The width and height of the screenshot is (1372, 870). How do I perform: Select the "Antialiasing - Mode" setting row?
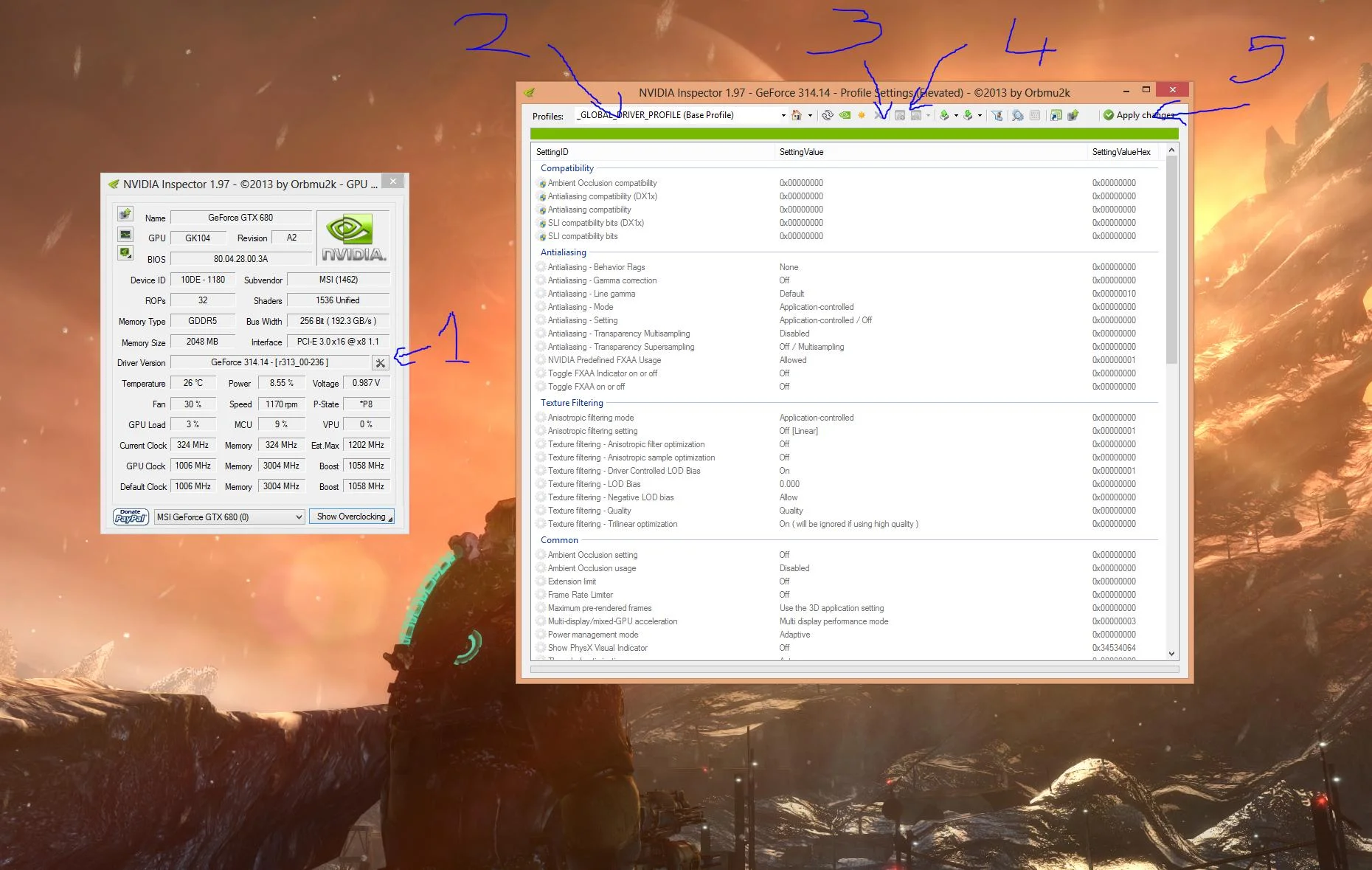click(846, 307)
